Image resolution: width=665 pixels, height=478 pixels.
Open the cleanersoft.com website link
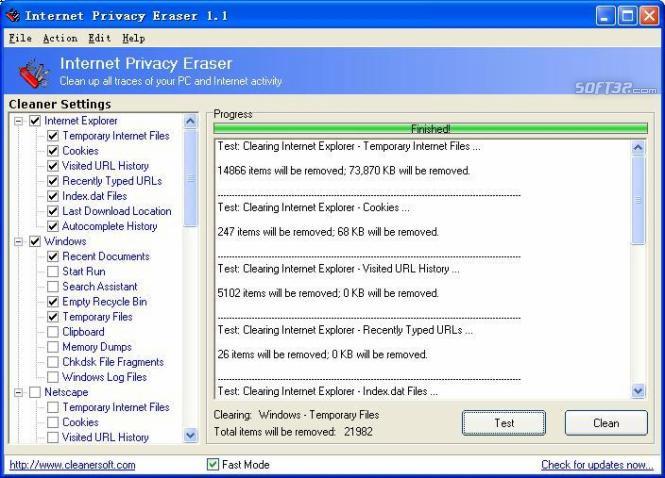click(72, 465)
